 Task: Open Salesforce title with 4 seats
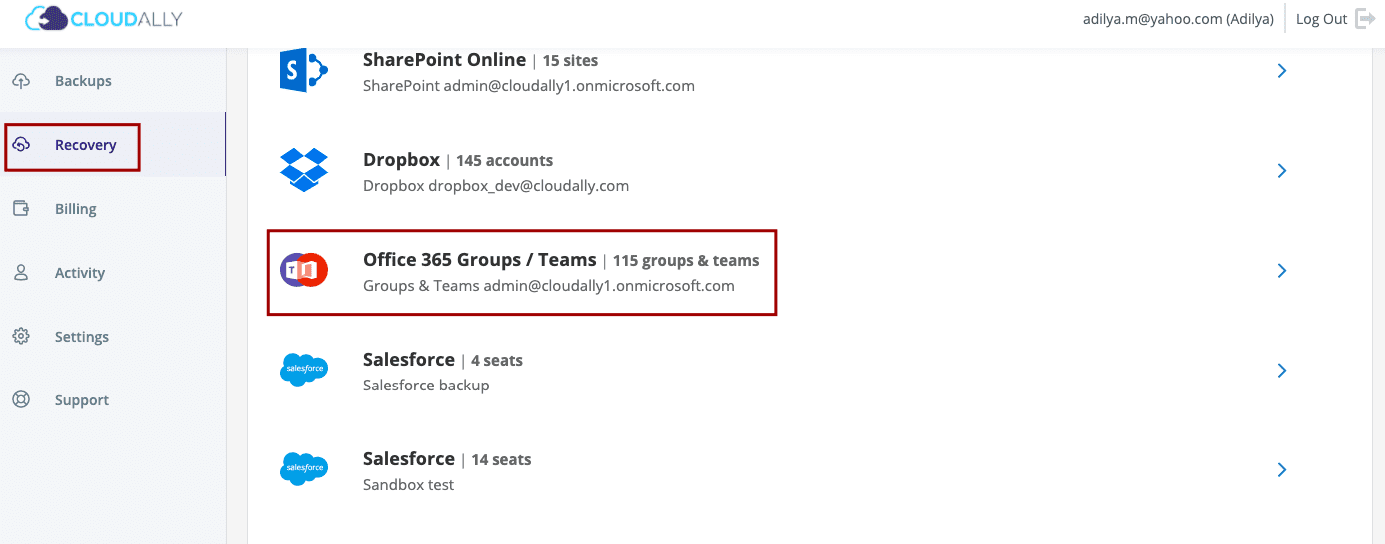click(x=409, y=360)
